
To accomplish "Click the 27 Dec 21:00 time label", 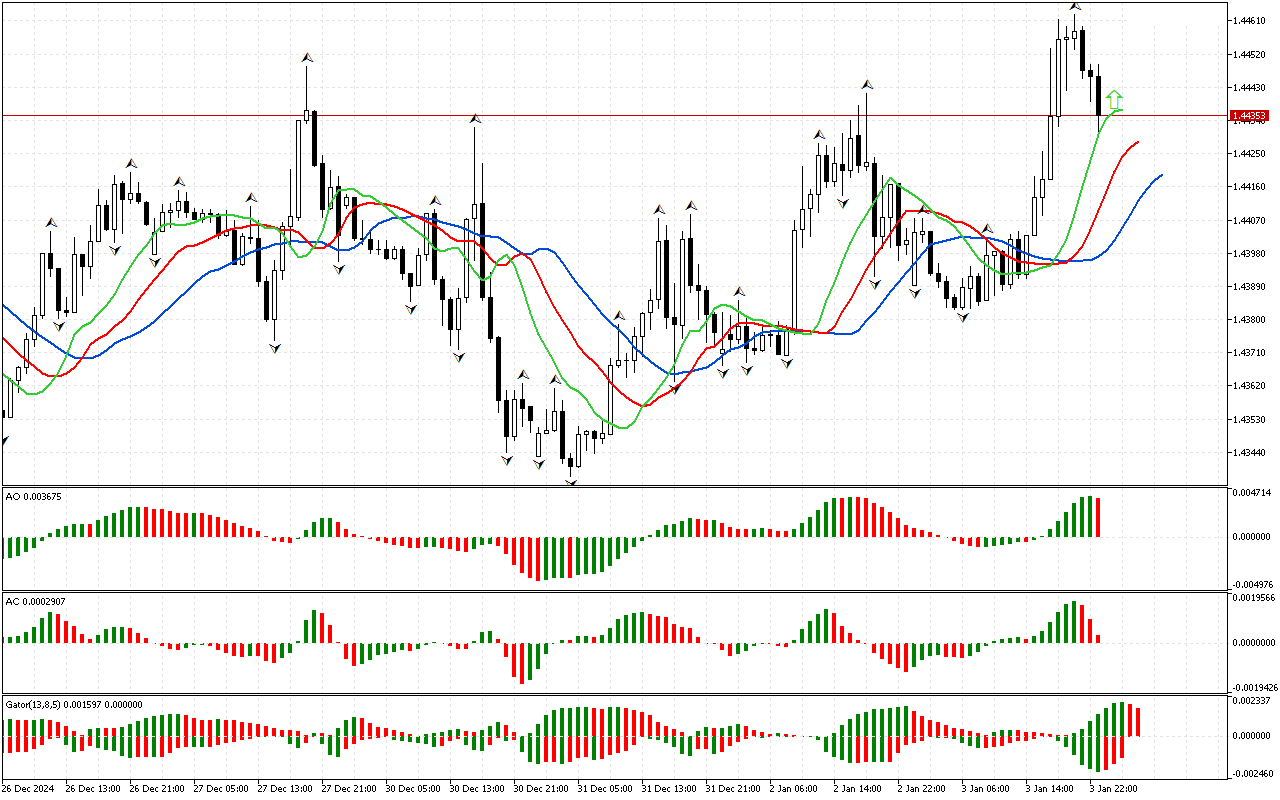I will (x=348, y=789).
